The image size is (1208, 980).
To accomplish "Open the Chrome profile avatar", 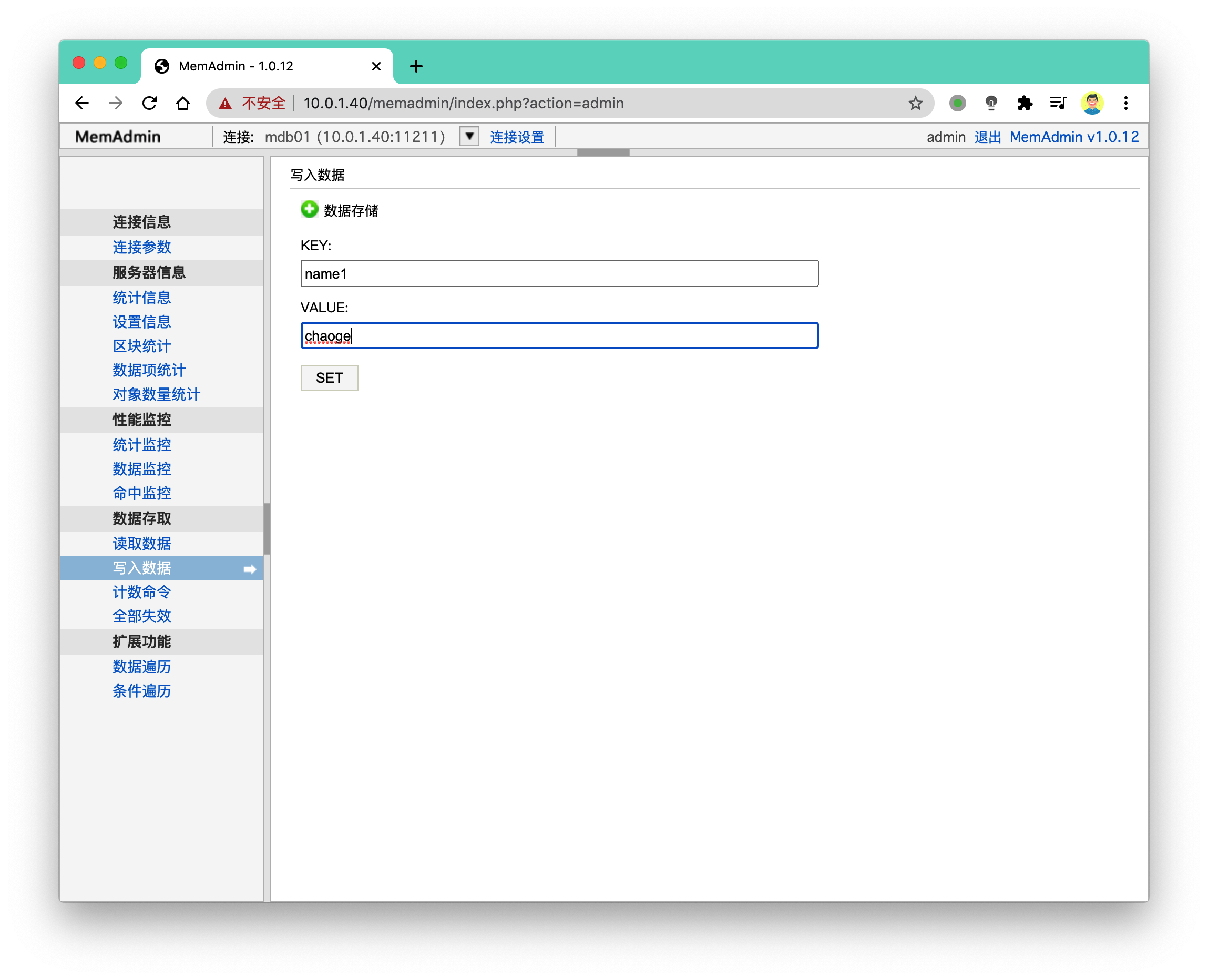I will pos(1092,103).
